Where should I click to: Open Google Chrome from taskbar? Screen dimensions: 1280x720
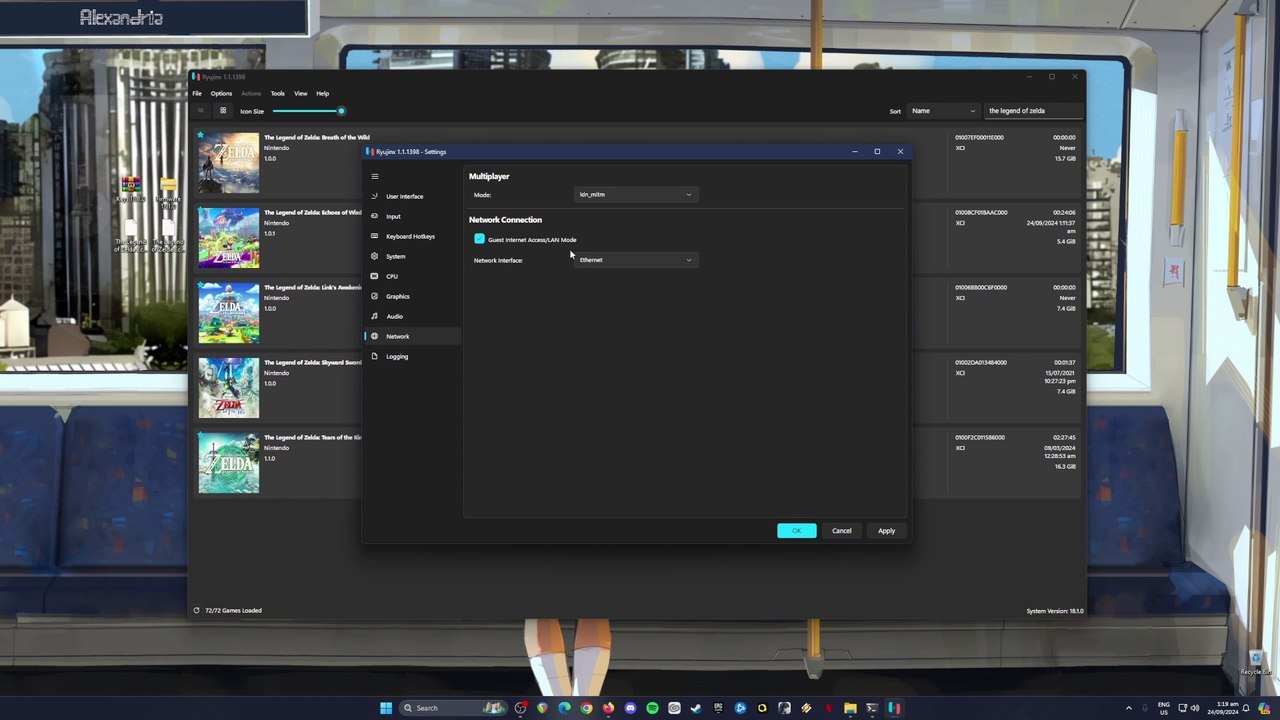[586, 708]
